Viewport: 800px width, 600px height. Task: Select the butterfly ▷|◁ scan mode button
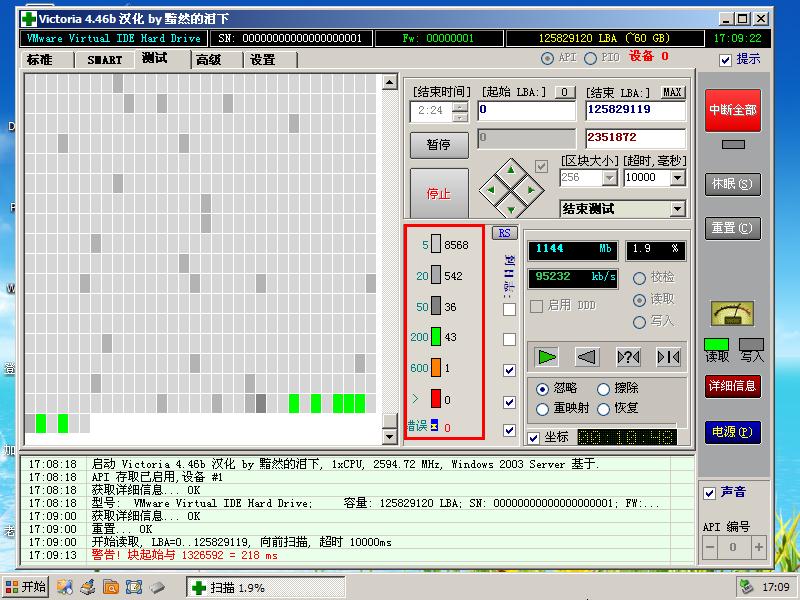tap(668, 357)
